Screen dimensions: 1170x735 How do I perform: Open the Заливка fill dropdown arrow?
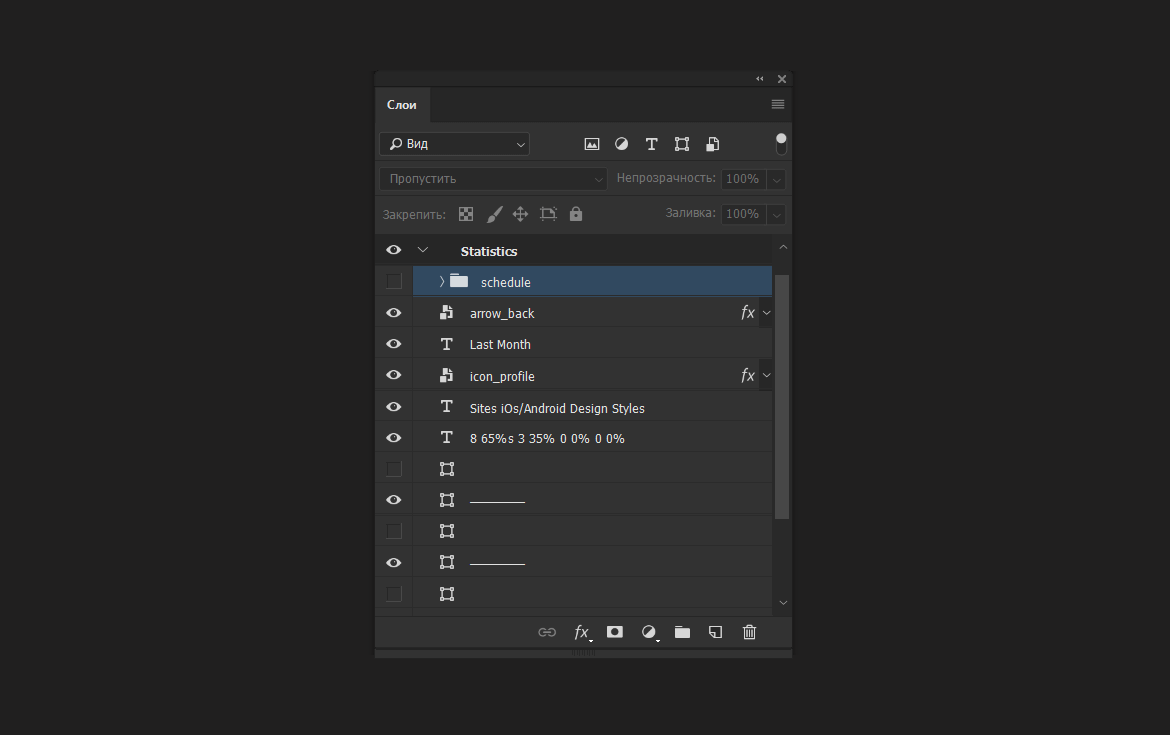point(776,214)
